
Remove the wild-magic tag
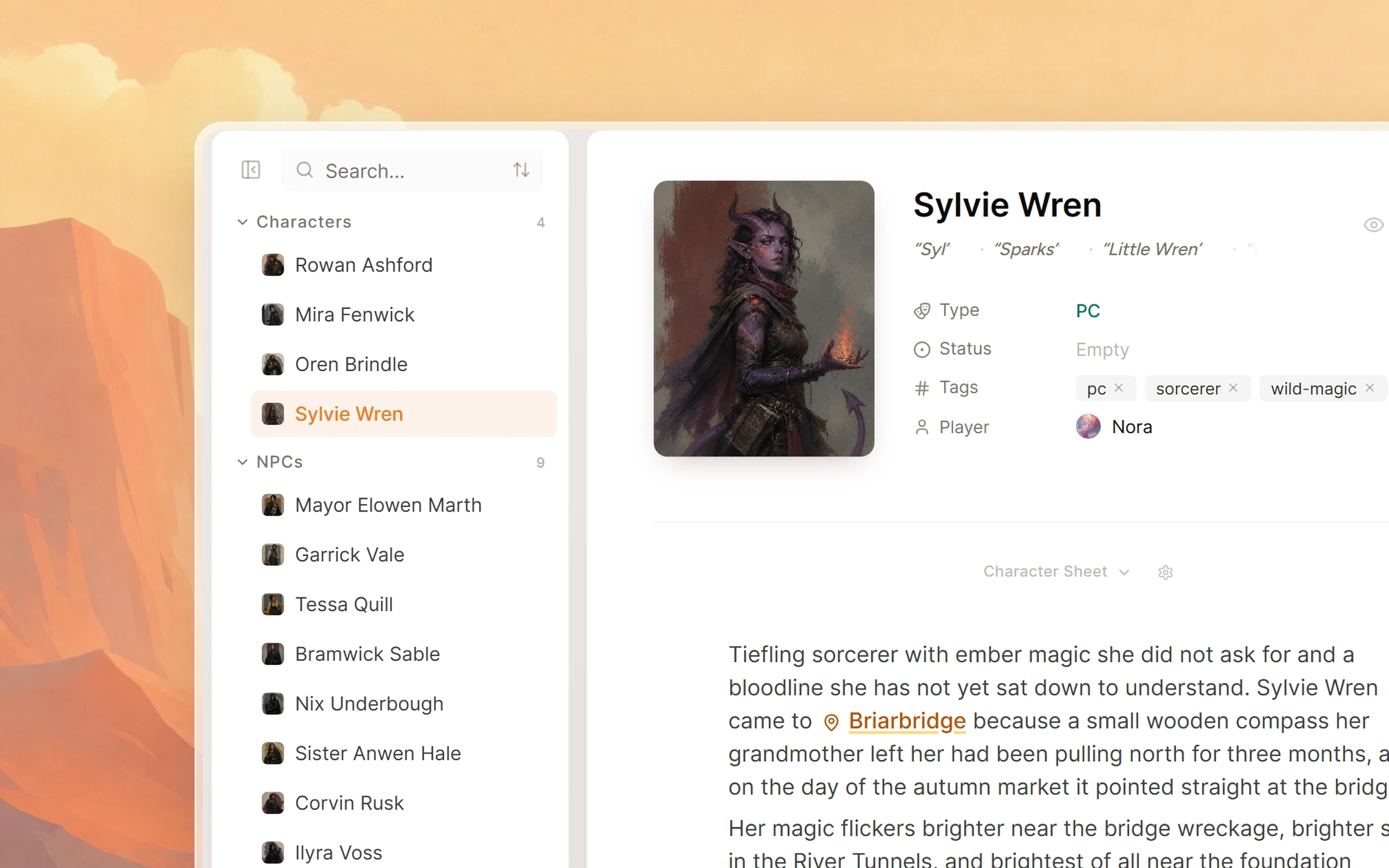coord(1369,388)
